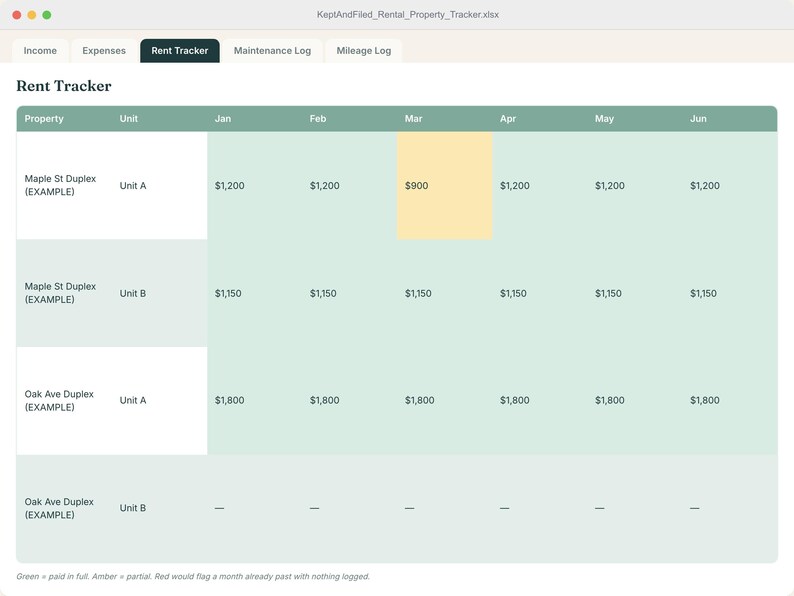Click Unit B cell for Maple St Duplex
Viewport: 794px width, 596px height.
[x=160, y=293]
